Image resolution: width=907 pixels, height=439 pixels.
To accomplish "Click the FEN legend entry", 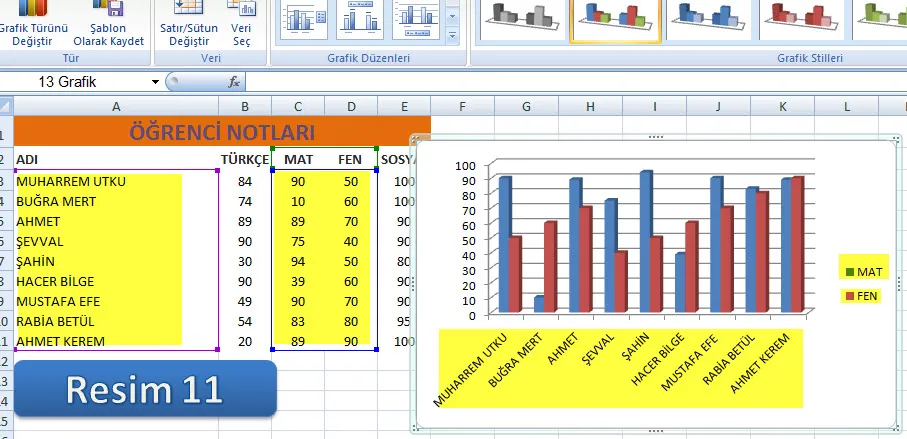I will point(863,296).
